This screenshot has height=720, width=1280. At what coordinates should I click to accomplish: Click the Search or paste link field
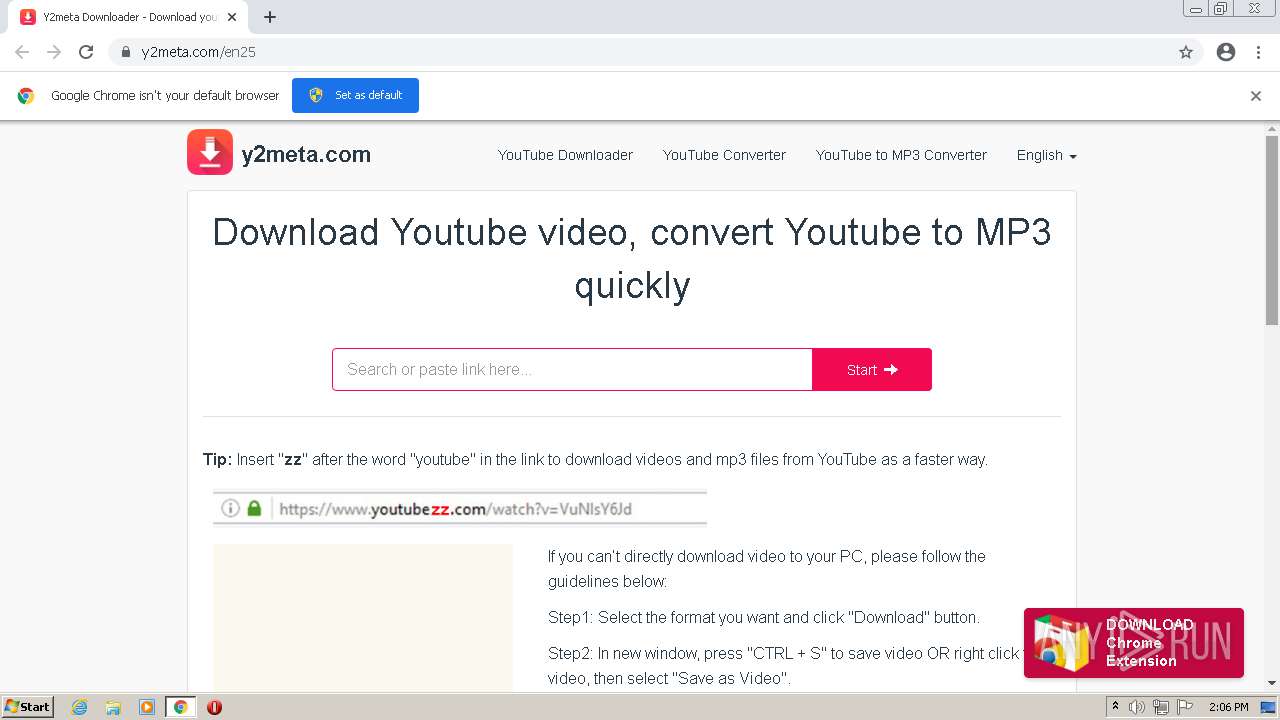pos(572,369)
